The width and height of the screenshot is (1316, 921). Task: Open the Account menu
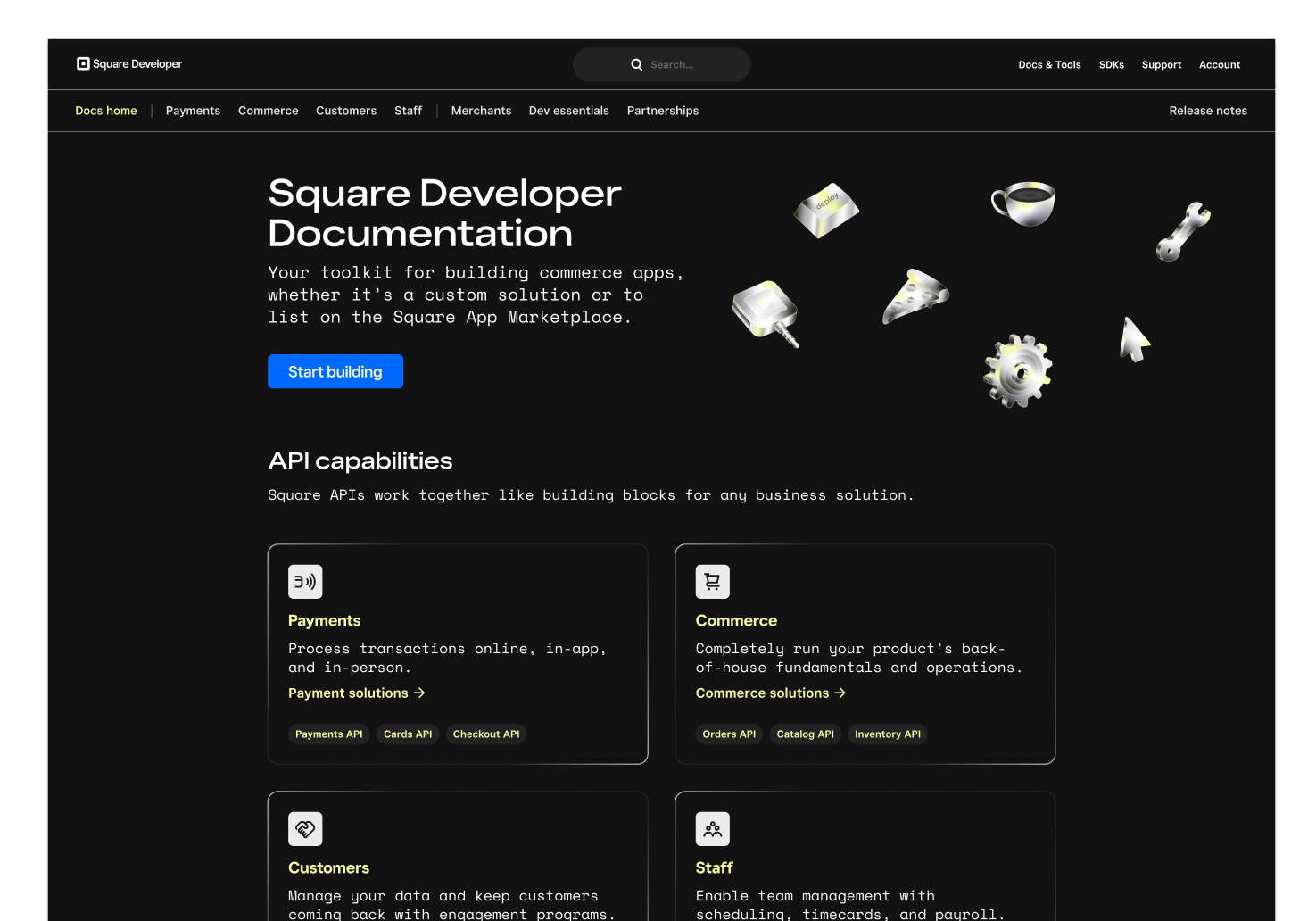point(1220,65)
